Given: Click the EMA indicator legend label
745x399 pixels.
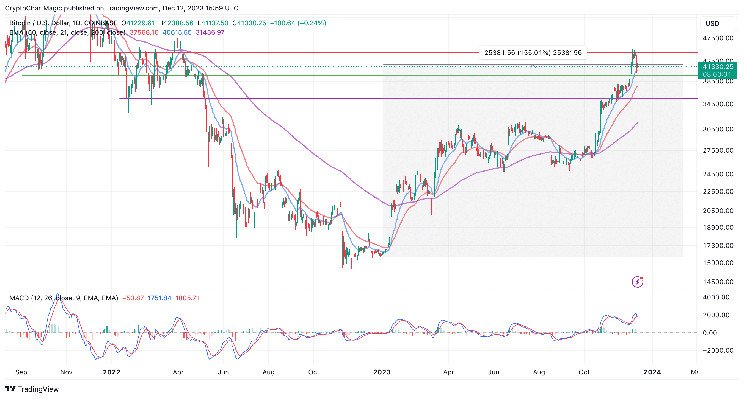Looking at the screenshot, I should pyautogui.click(x=67, y=32).
